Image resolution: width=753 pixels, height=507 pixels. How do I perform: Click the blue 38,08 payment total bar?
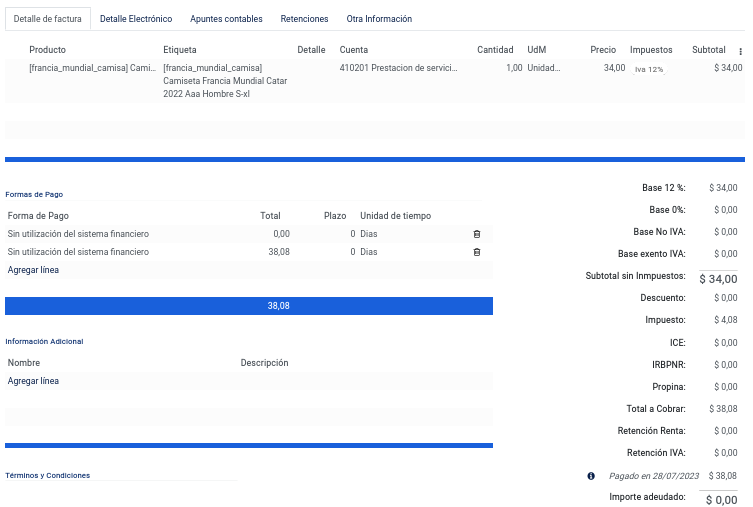(x=249, y=306)
